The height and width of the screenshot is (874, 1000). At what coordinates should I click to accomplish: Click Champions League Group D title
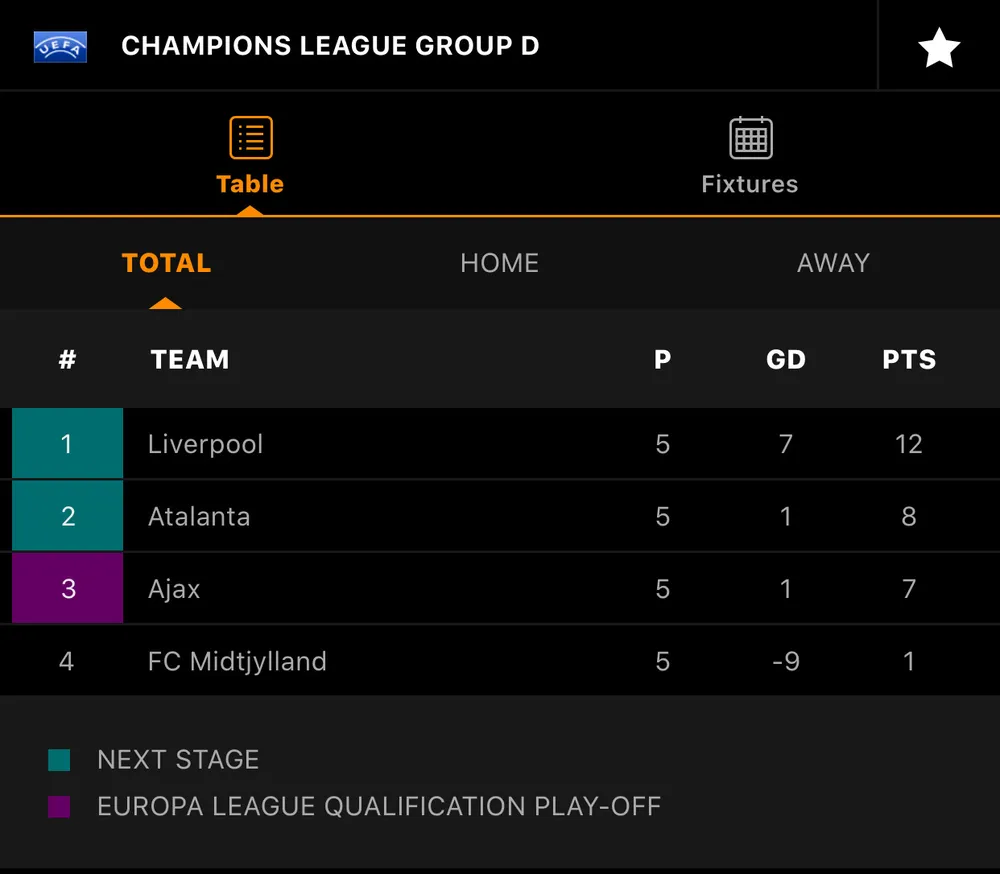pyautogui.click(x=330, y=47)
